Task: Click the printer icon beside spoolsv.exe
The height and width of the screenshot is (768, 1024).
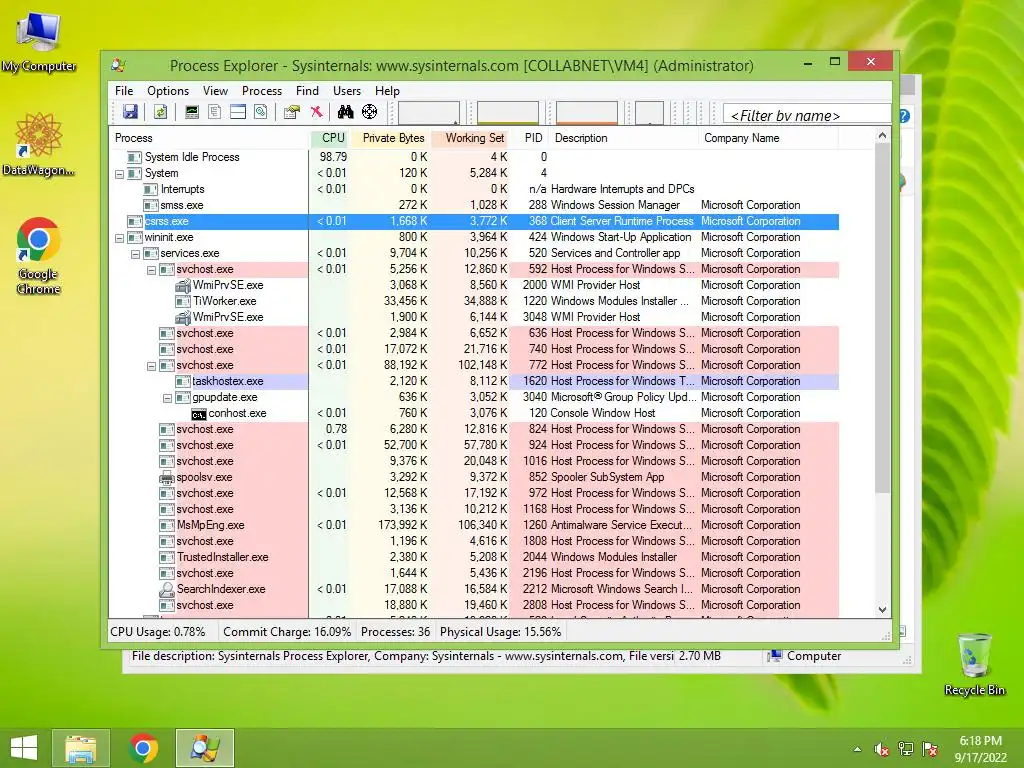Action: pos(167,477)
